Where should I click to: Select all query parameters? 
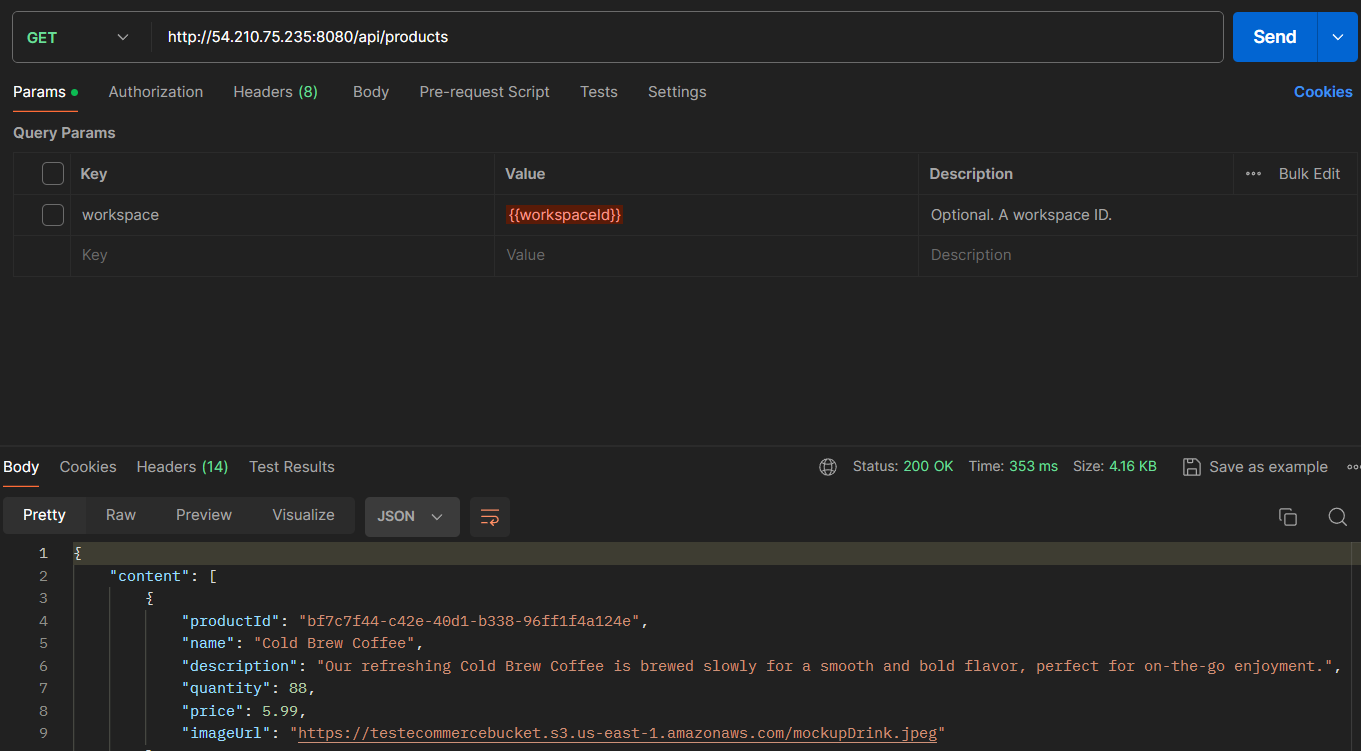tap(52, 173)
